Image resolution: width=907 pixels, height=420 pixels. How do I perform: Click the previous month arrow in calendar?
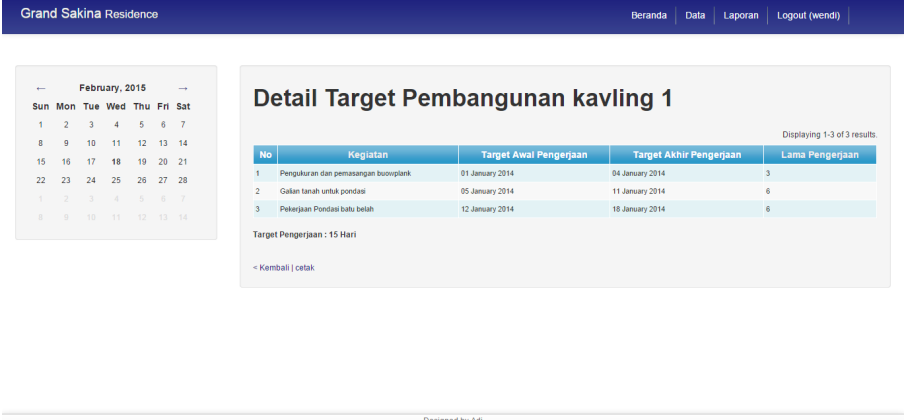pyautogui.click(x=40, y=88)
